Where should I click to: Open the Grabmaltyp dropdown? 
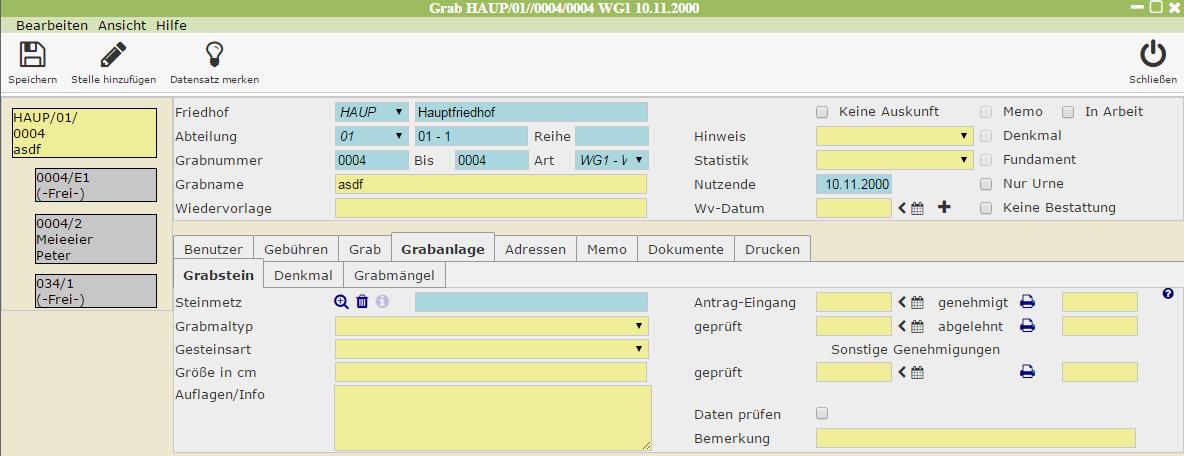[x=491, y=326]
